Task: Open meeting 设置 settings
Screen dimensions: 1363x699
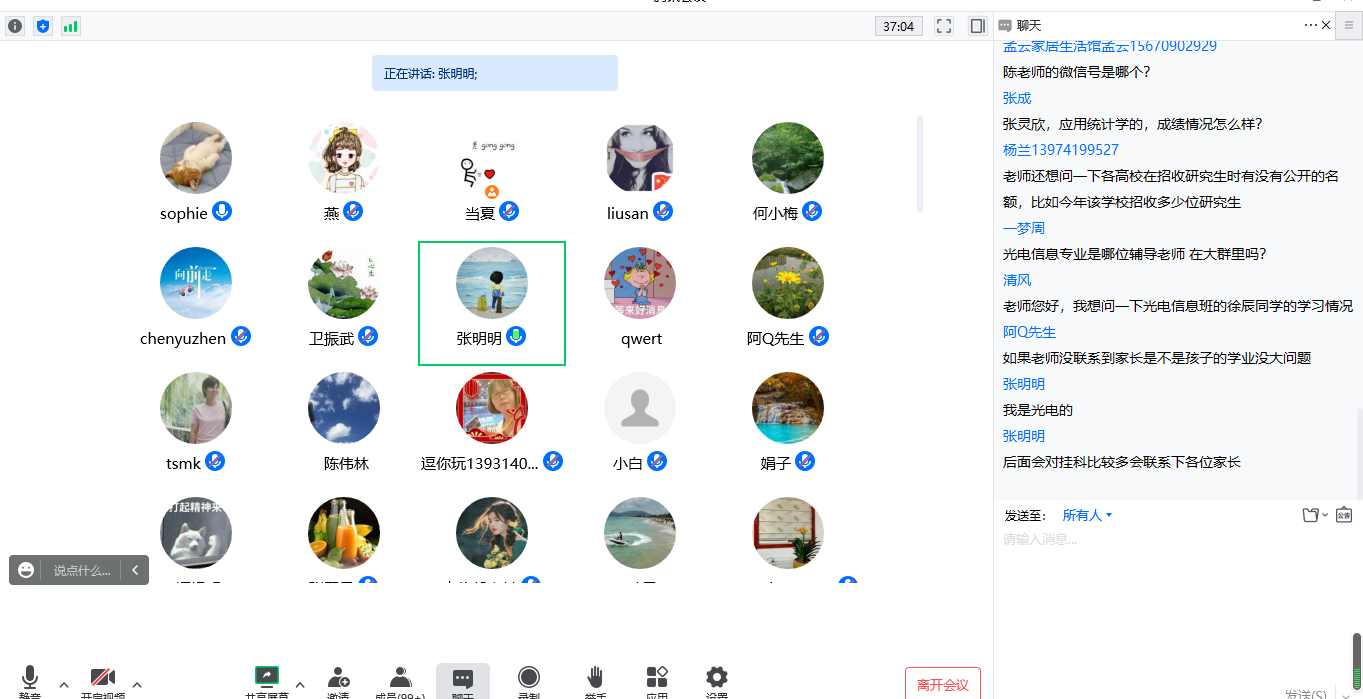Action: click(x=716, y=678)
